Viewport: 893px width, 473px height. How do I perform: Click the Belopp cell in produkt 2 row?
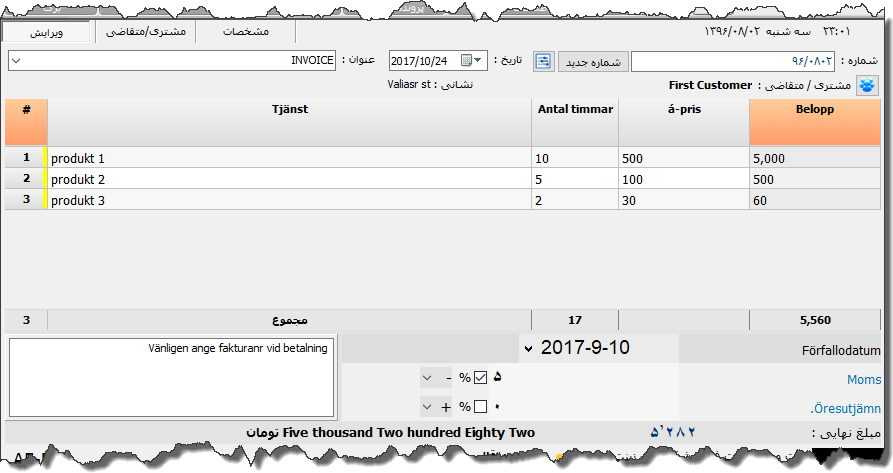(x=815, y=179)
